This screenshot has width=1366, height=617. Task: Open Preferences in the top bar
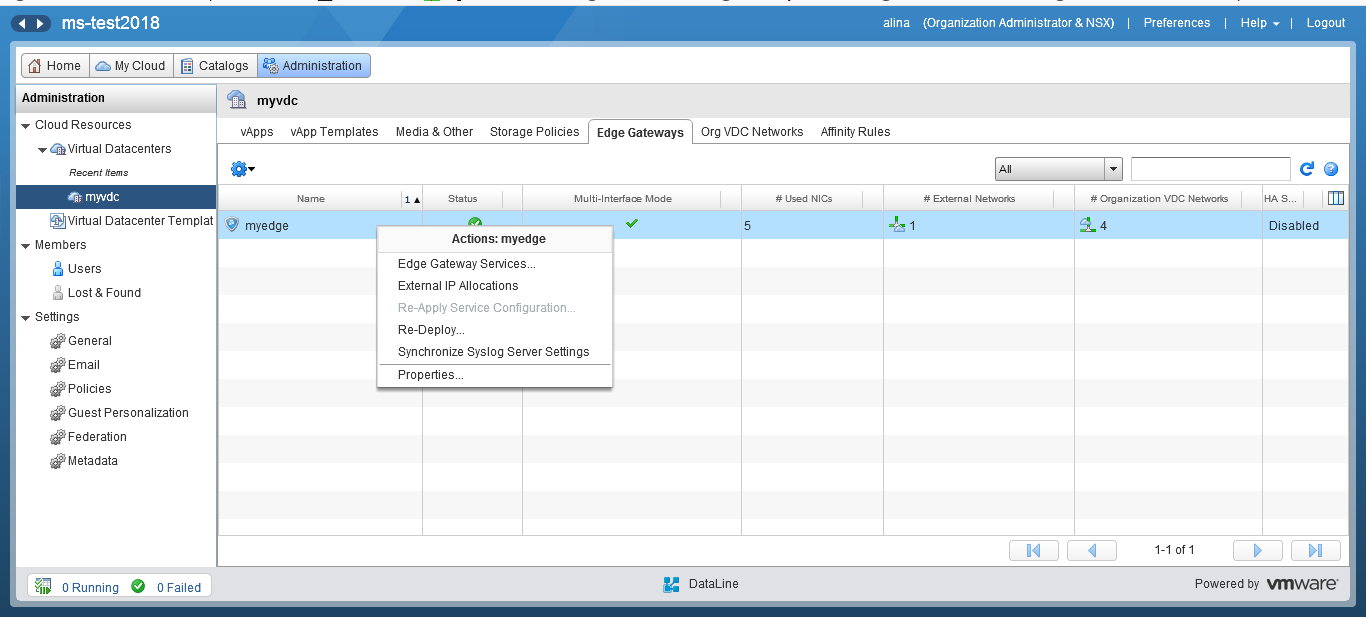pyautogui.click(x=1177, y=23)
